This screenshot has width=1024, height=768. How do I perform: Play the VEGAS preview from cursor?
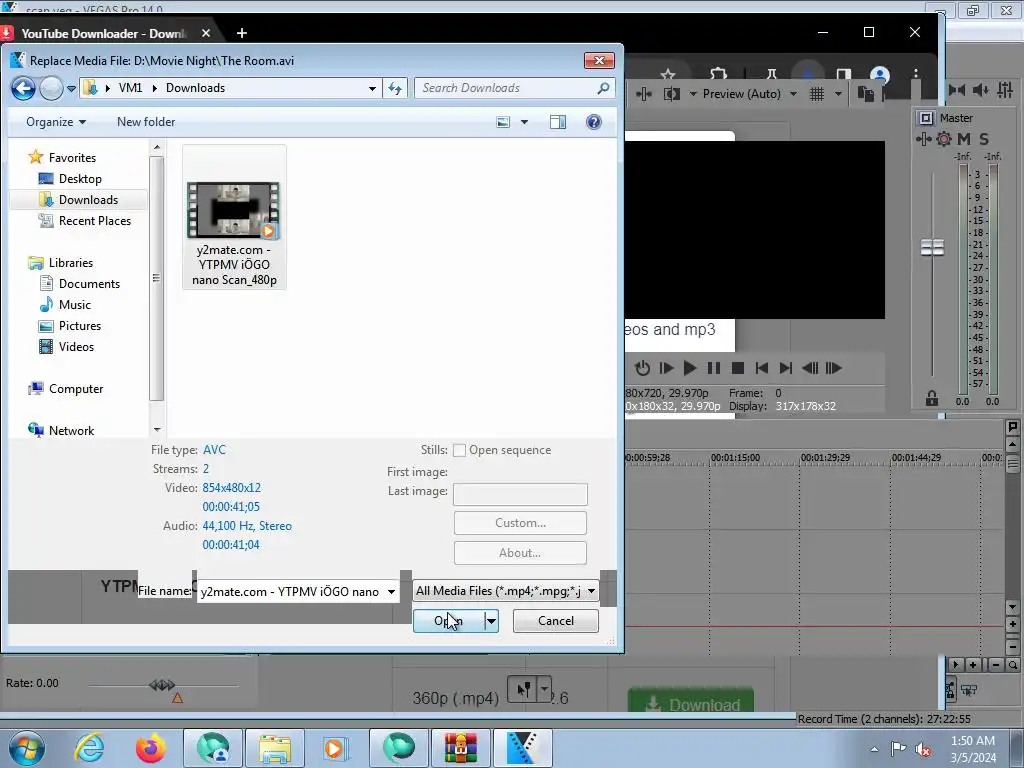689,368
